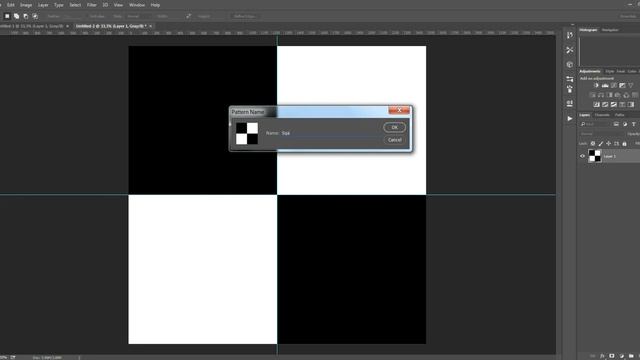Open the Edit menu
The image size is (640, 360).
[11, 5]
